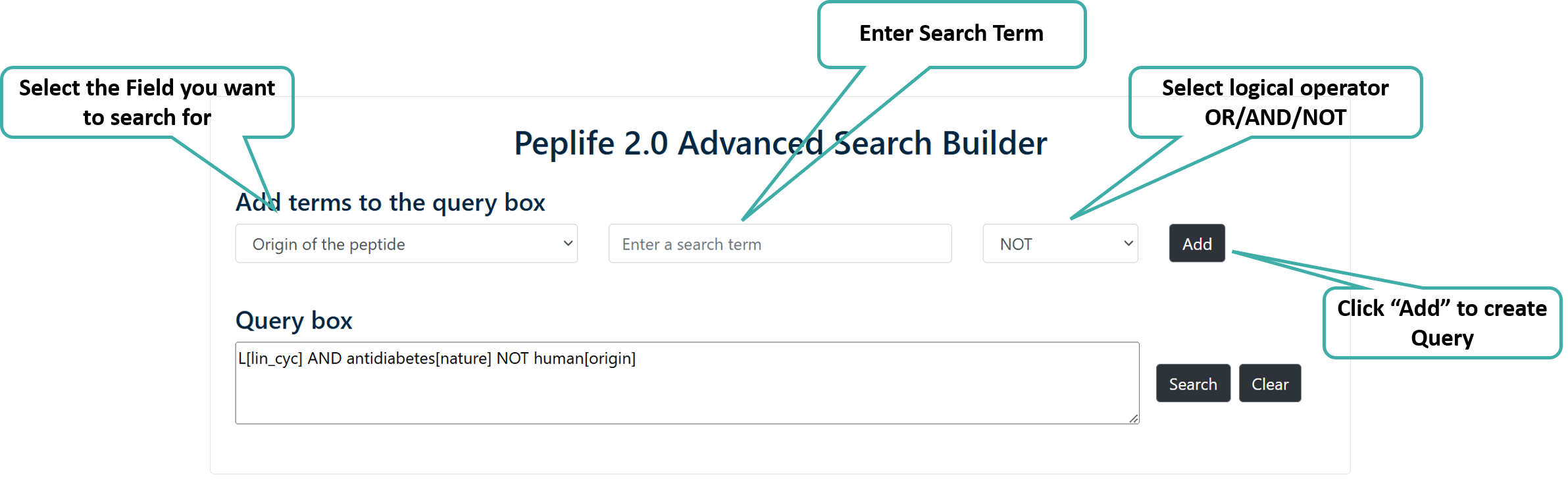This screenshot has height=497, width=1568.
Task: Select the text 'L[lin_cyc]' in the query
Action: 270,358
